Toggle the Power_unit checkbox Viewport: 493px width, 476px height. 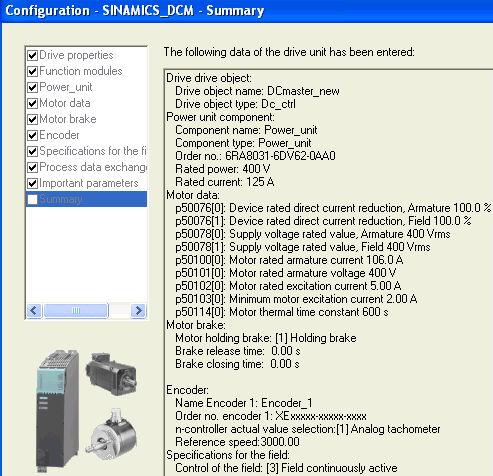[32, 87]
